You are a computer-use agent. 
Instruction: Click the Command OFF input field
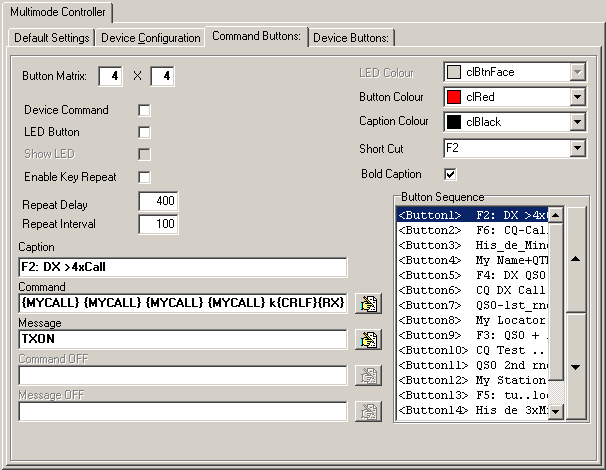pos(182,375)
